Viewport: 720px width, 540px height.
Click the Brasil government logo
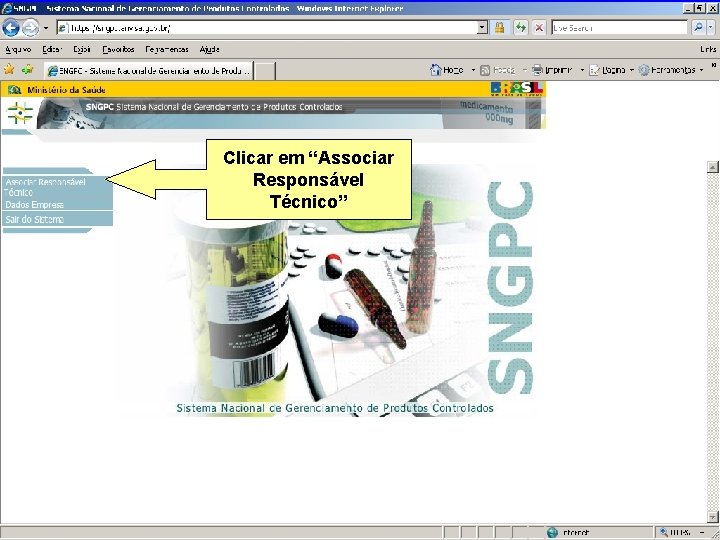click(517, 89)
